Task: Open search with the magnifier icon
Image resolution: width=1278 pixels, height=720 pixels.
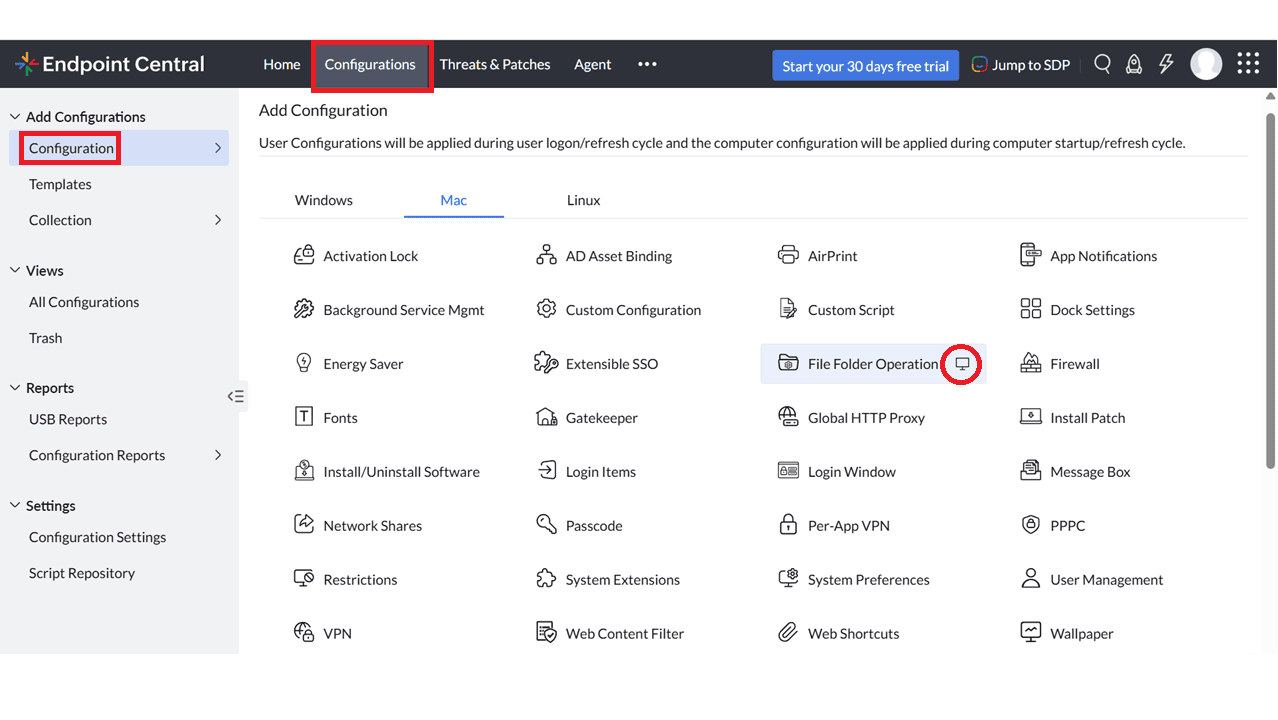Action: (1102, 64)
